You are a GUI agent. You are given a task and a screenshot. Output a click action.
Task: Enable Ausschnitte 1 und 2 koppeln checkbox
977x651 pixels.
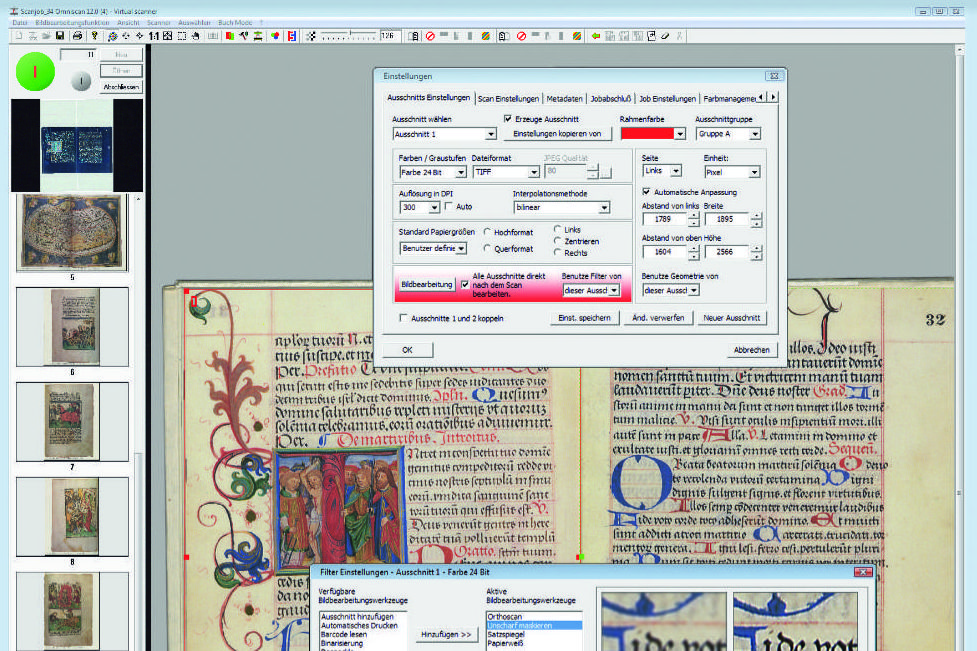tap(403, 318)
